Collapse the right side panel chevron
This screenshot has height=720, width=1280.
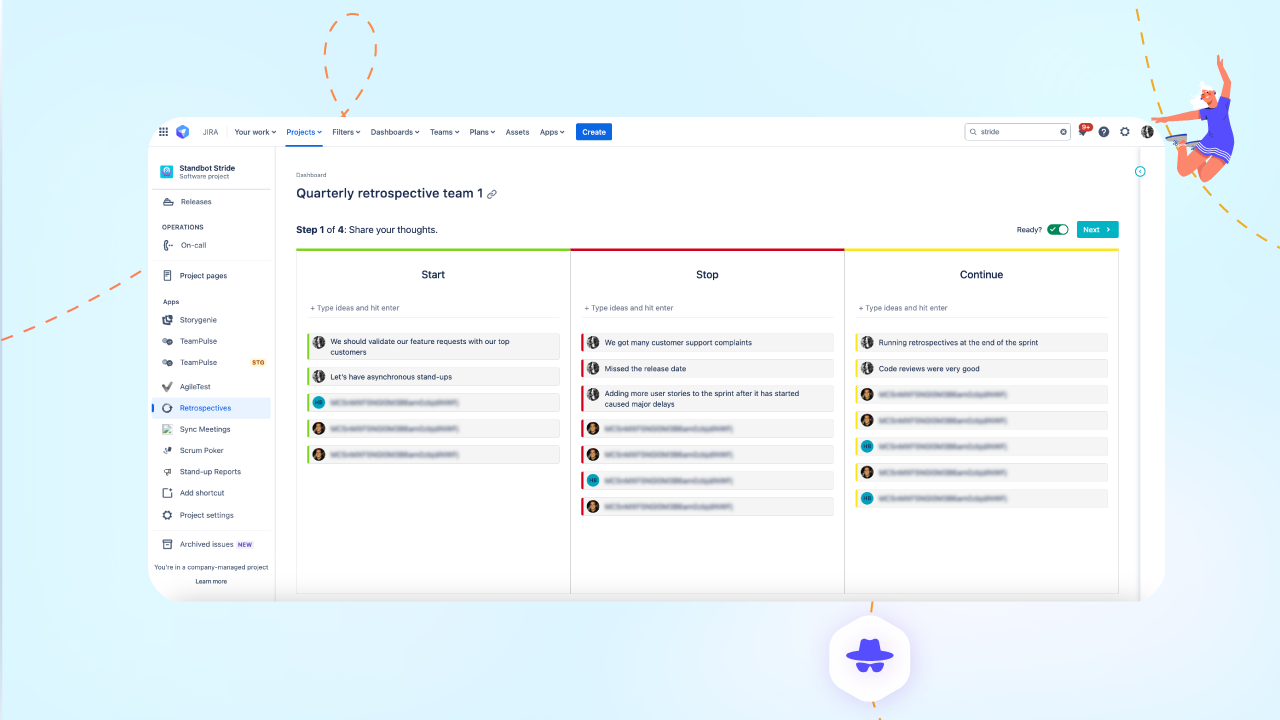[x=1140, y=171]
